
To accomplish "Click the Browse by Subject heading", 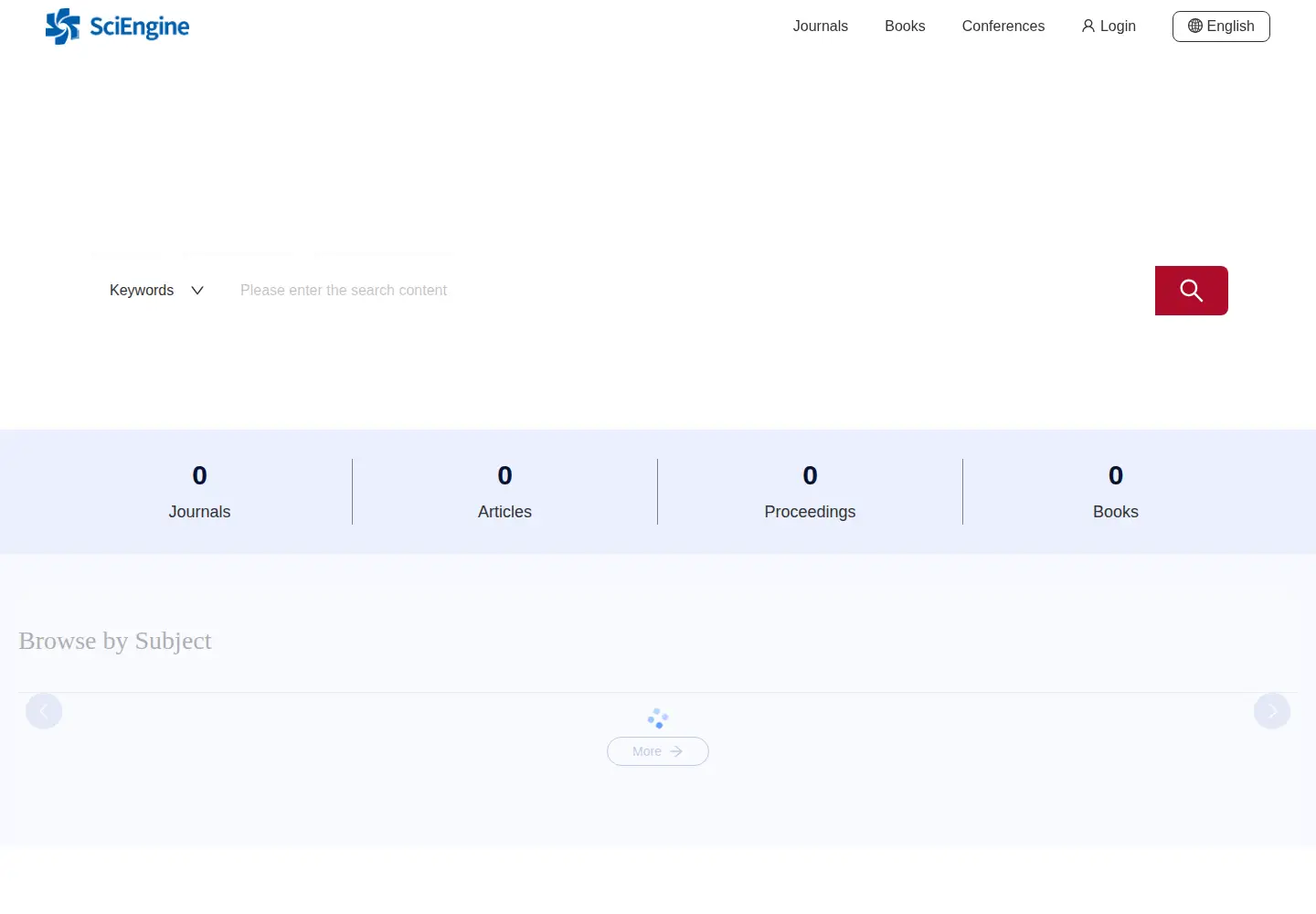I will [x=115, y=642].
